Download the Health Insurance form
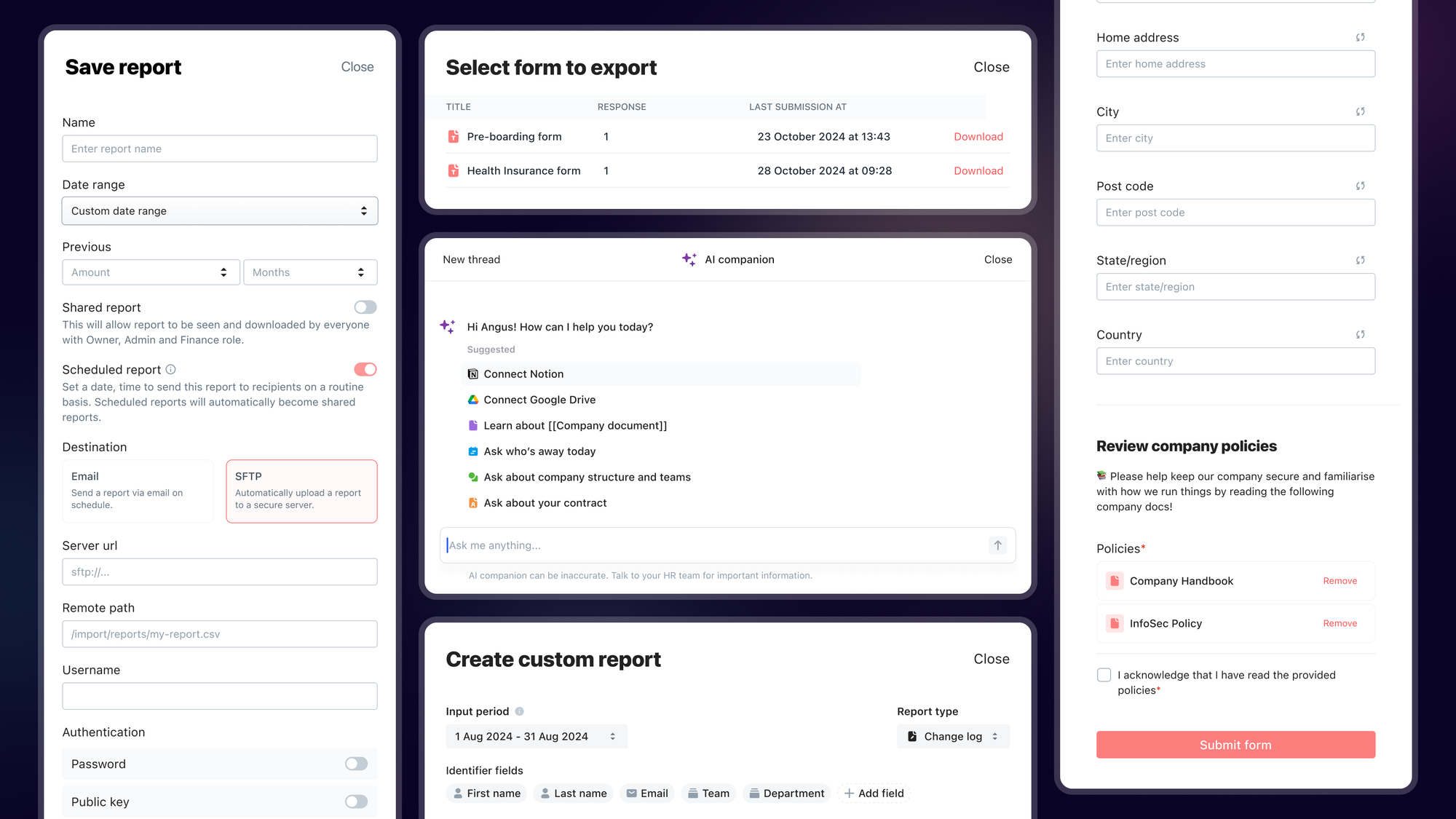The width and height of the screenshot is (1456, 819). (978, 170)
